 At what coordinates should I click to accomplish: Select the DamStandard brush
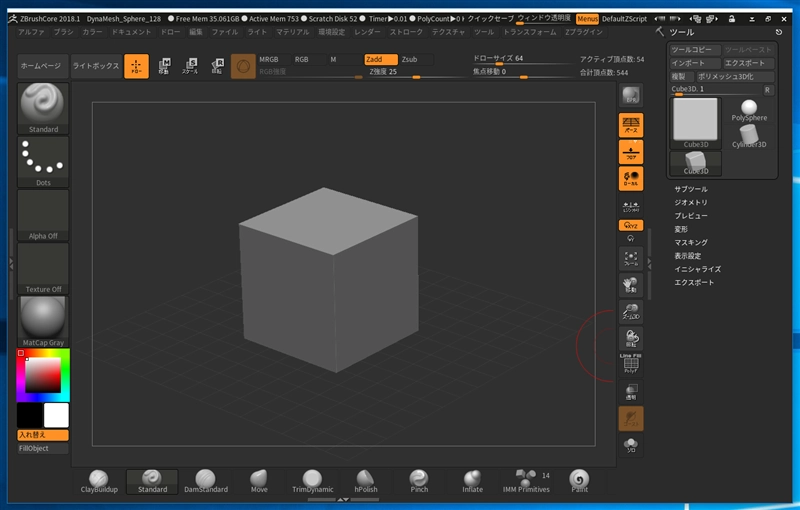pyautogui.click(x=206, y=482)
